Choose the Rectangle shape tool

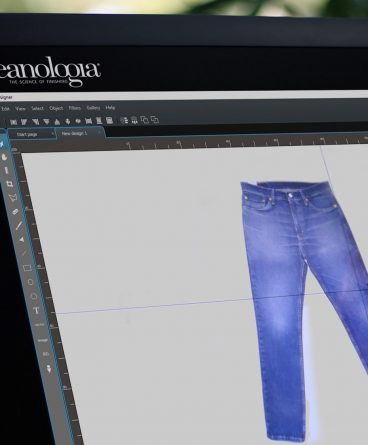[x=27, y=267]
